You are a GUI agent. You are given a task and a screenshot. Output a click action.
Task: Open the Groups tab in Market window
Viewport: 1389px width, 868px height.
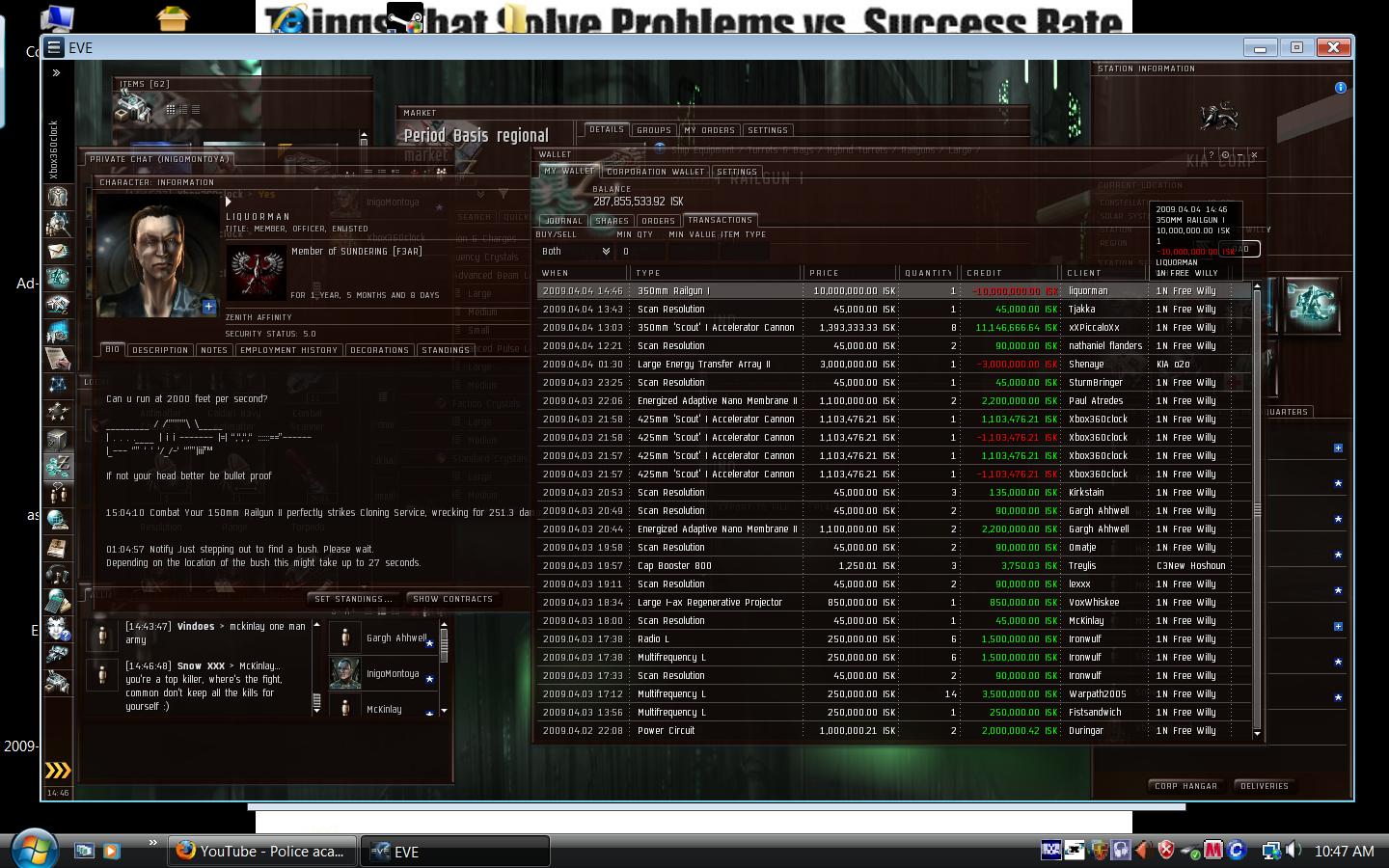pyautogui.click(x=653, y=130)
